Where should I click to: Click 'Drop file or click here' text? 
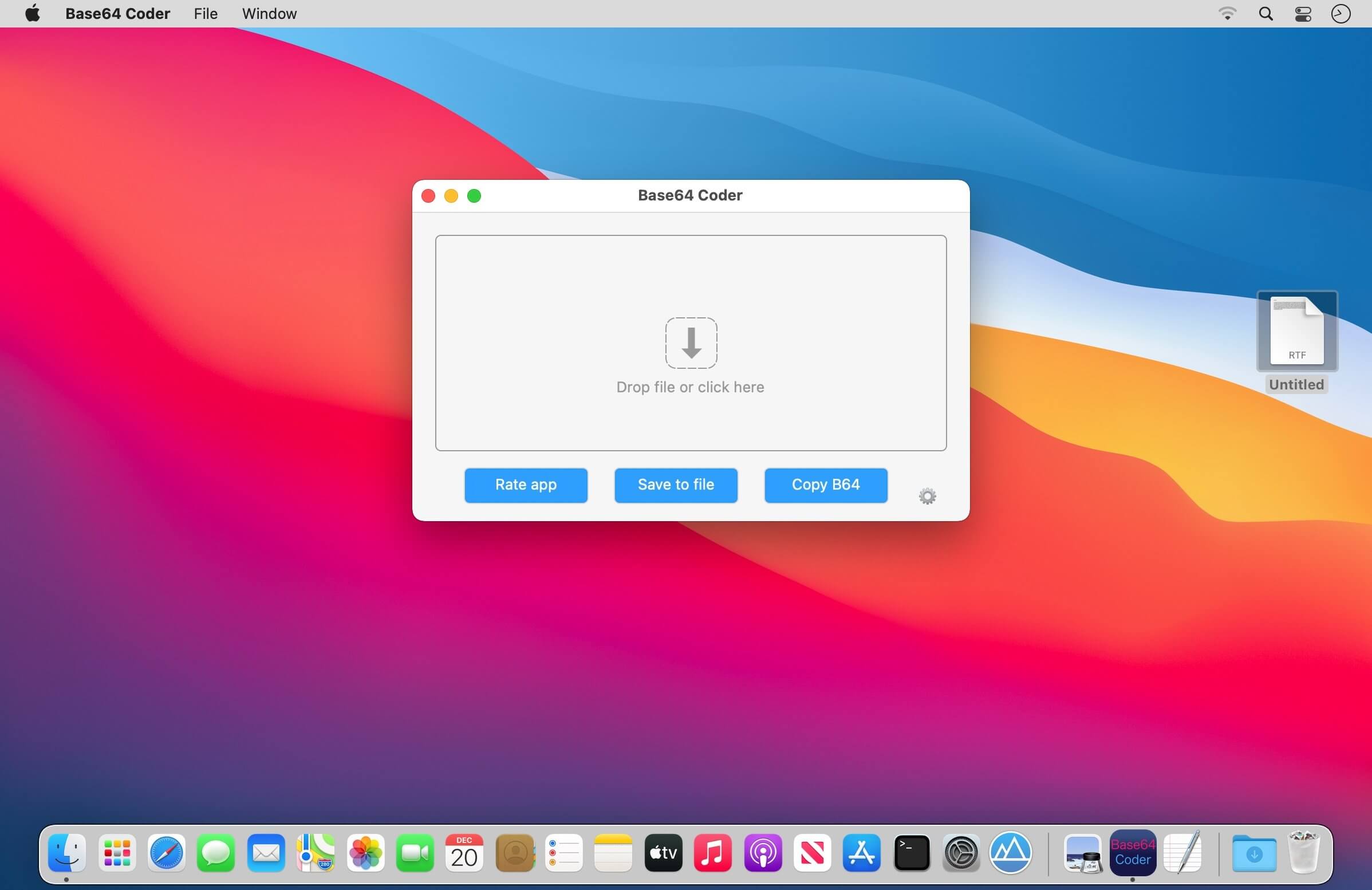pos(690,387)
